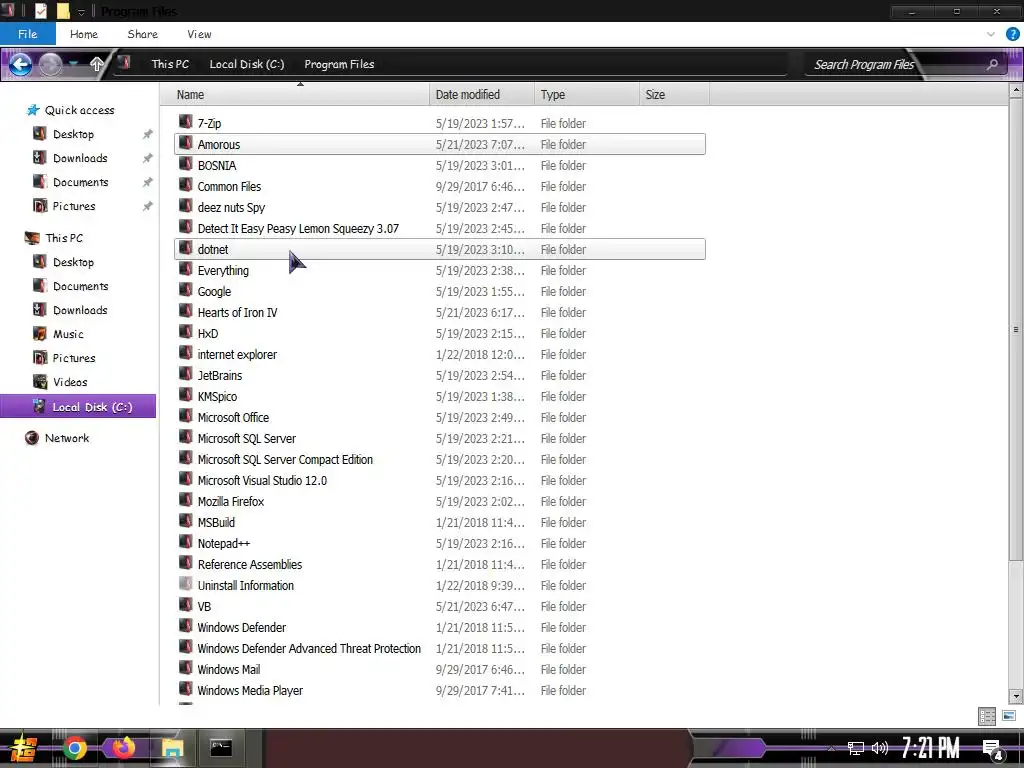This screenshot has width=1024, height=768.
Task: Open pinned Pictures under Quick access
Action: click(x=74, y=206)
